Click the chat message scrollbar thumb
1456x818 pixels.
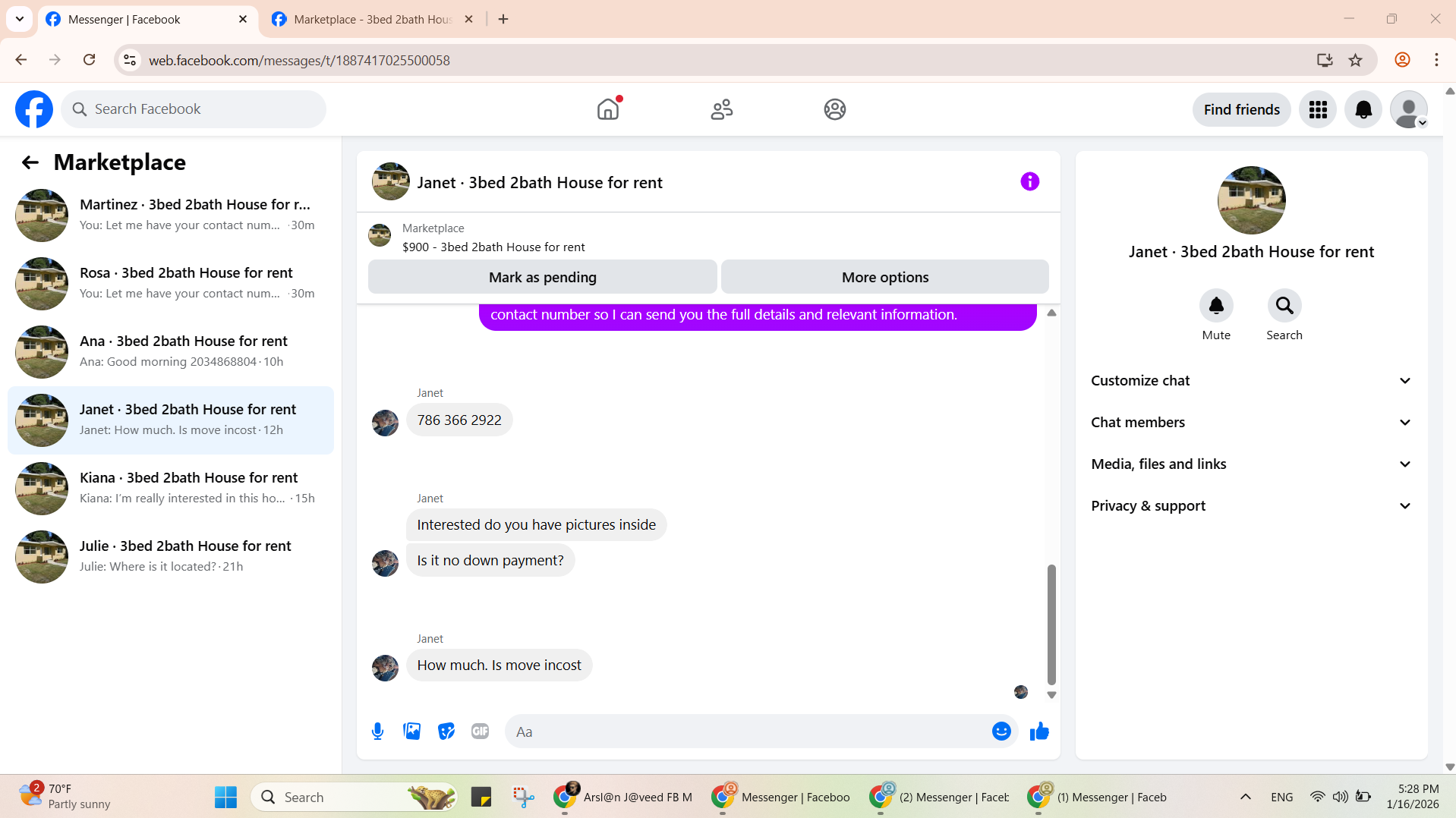[1051, 624]
